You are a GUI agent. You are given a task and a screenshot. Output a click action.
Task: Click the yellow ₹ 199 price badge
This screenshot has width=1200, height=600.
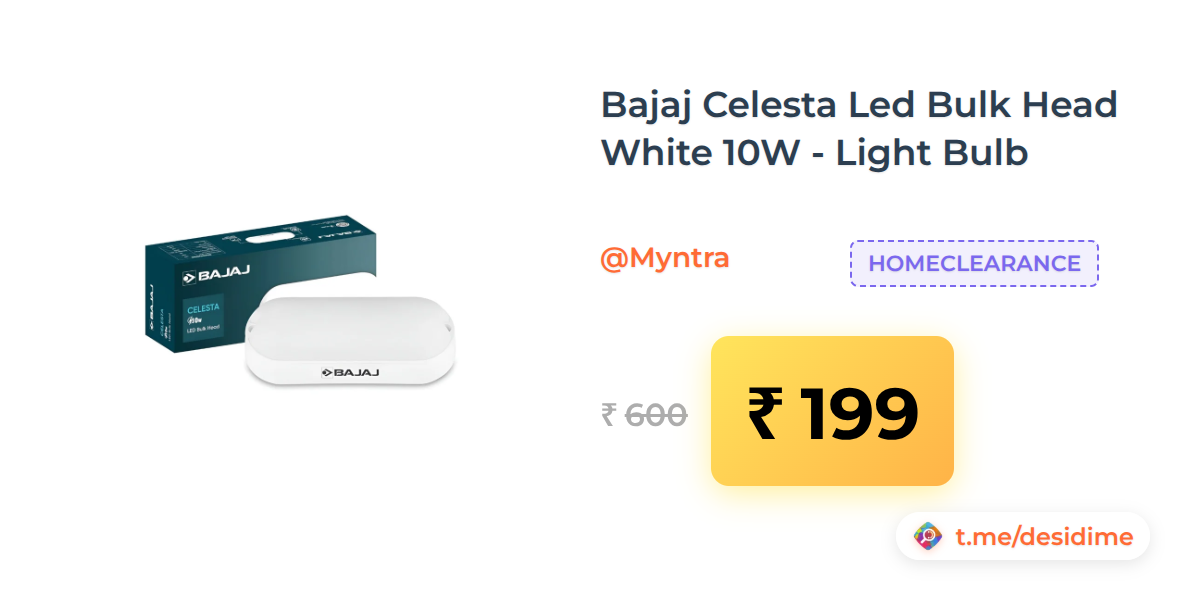(832, 411)
